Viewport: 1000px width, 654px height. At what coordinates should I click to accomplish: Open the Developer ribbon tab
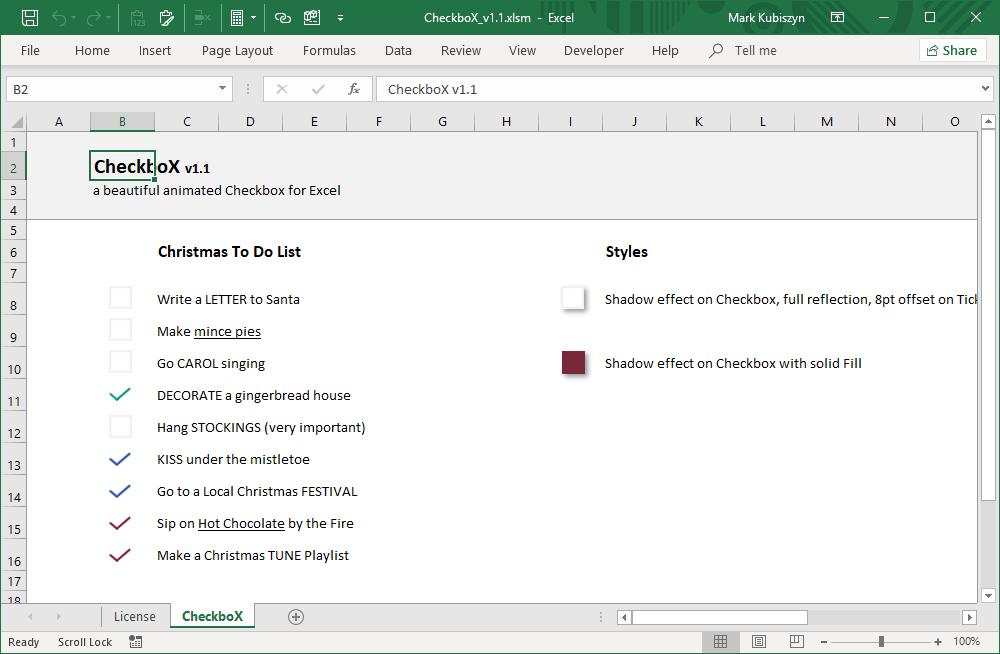tap(593, 50)
